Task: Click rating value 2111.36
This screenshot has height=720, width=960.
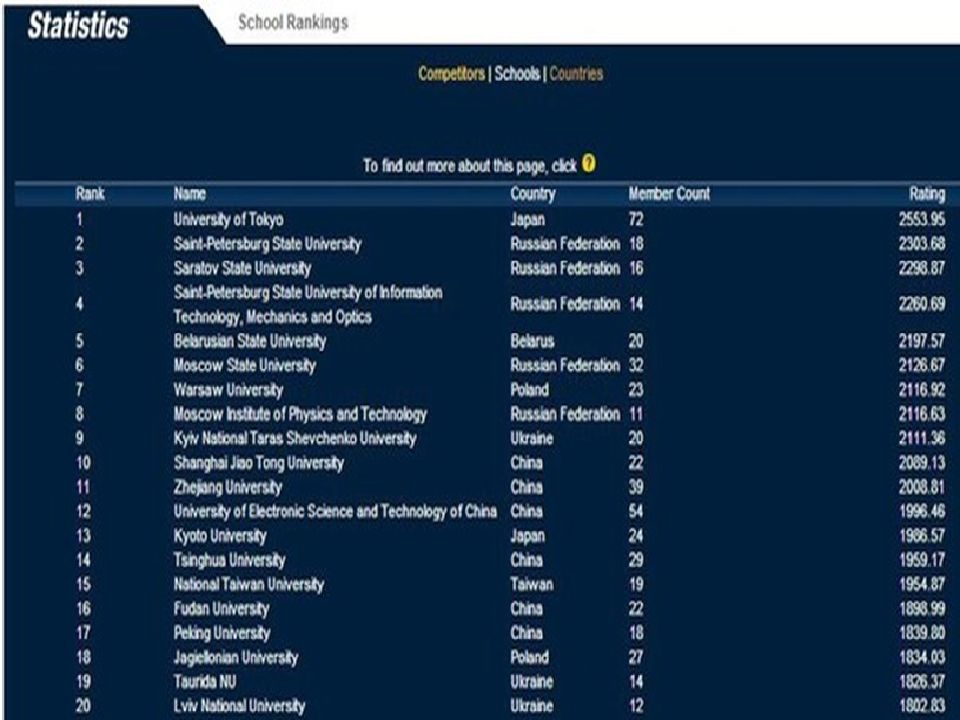Action: click(921, 438)
